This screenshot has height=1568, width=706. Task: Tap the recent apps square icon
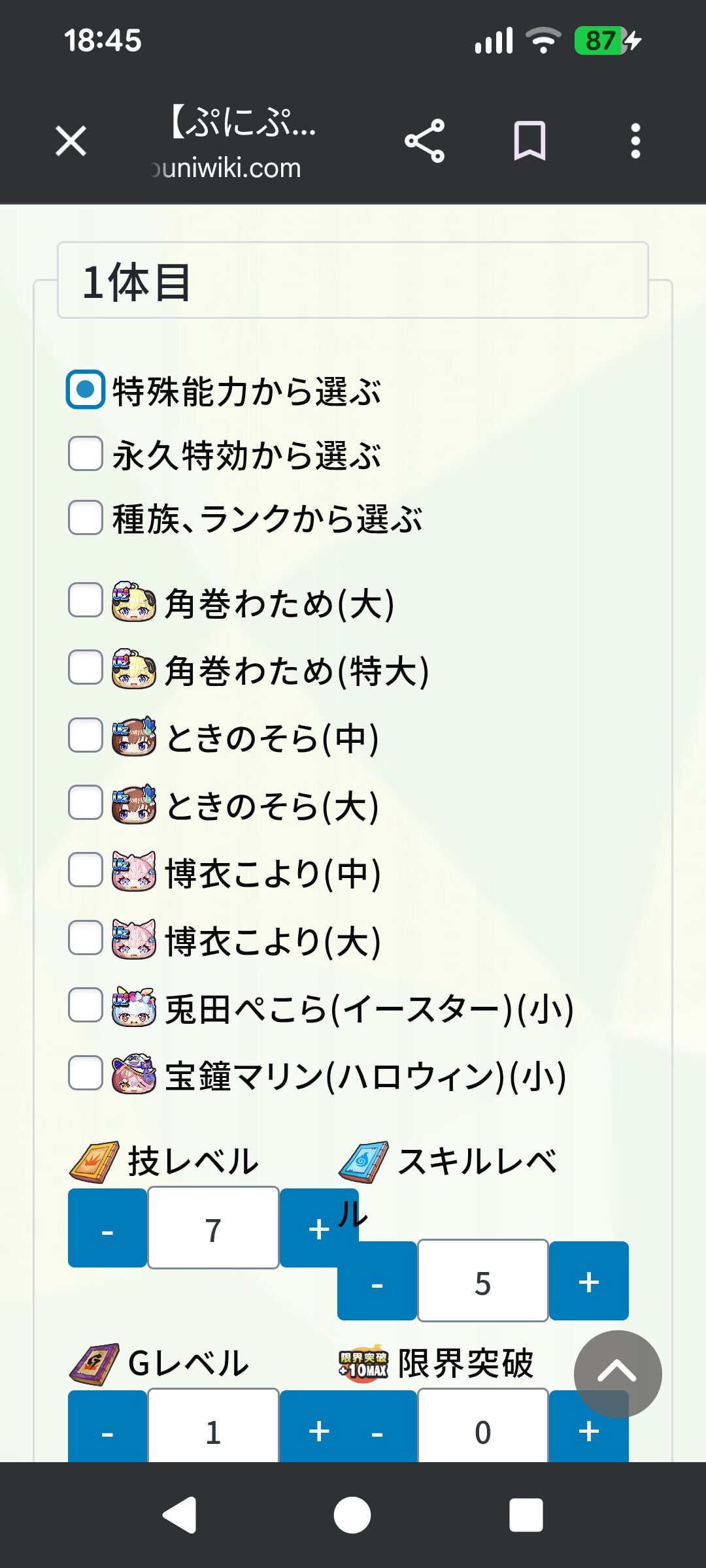[526, 1514]
